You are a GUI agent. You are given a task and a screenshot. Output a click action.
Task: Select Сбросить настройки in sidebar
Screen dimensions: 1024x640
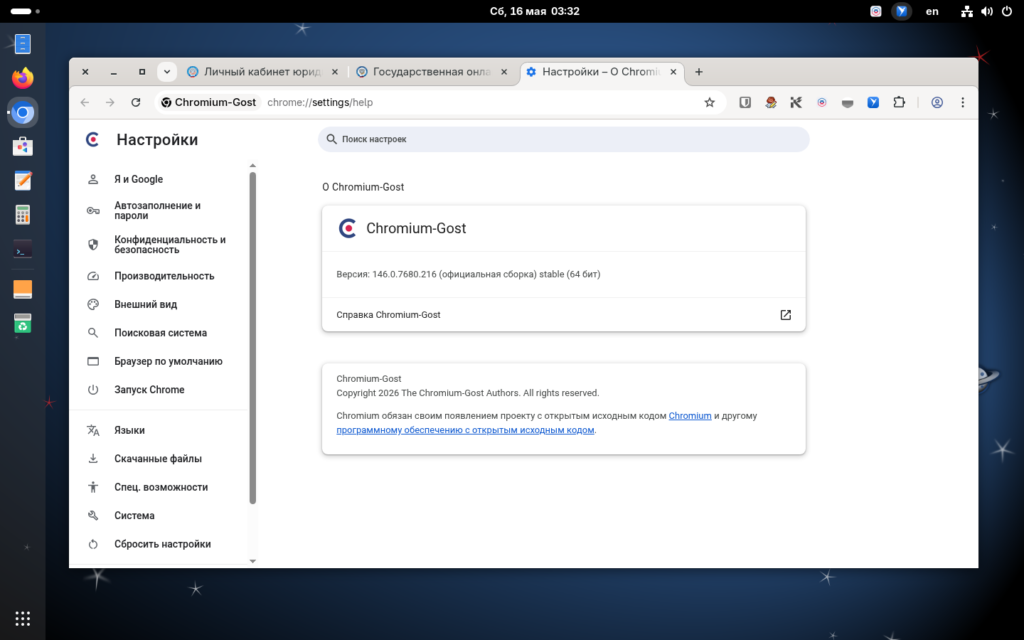tap(160, 544)
